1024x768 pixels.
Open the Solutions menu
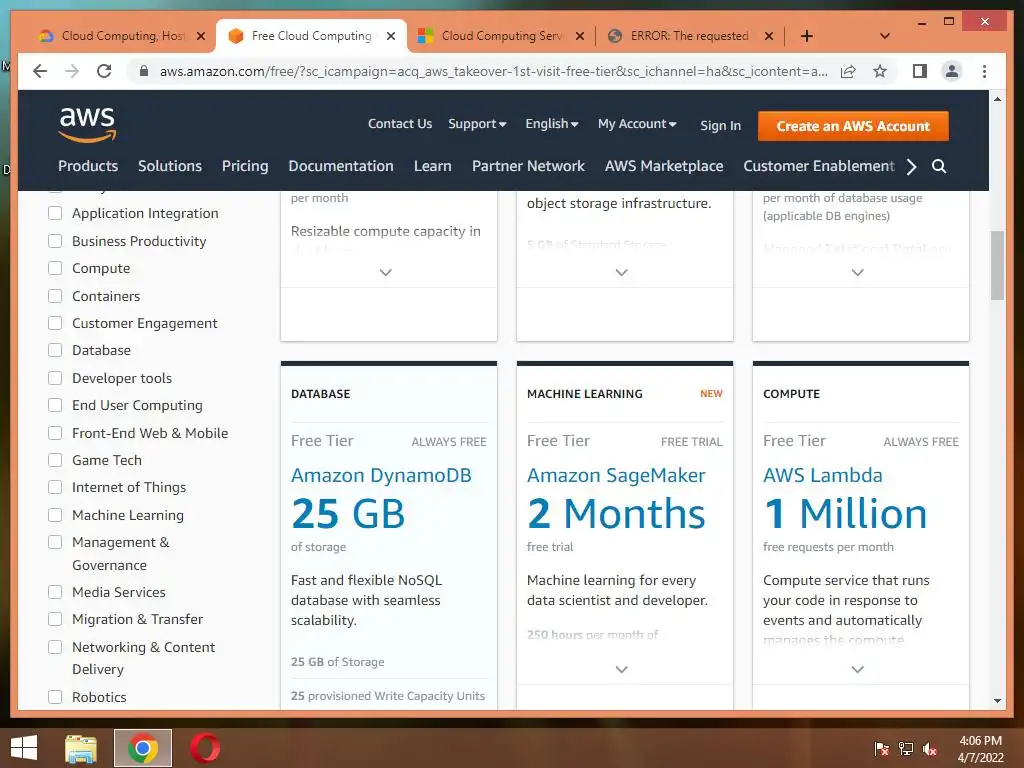click(x=170, y=166)
